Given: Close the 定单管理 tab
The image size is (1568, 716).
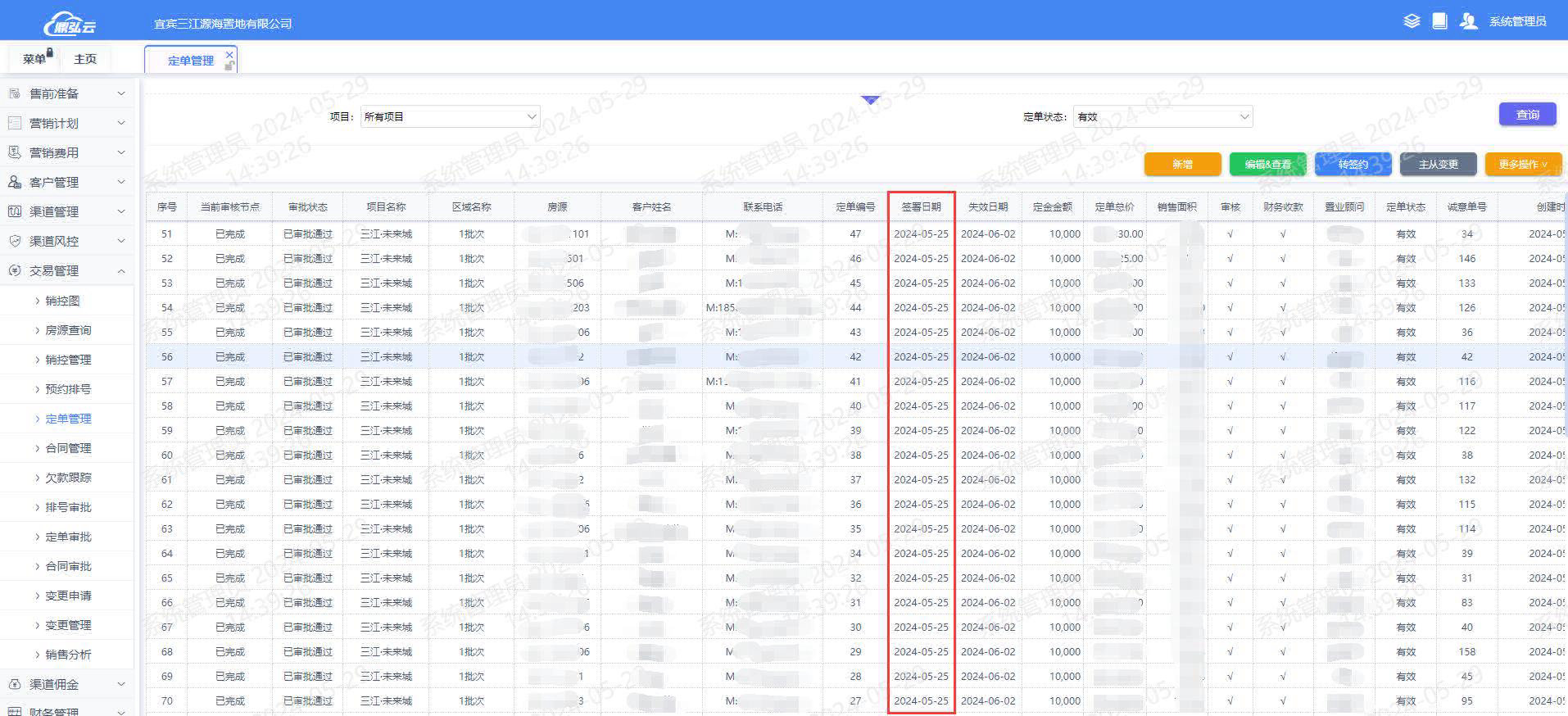Looking at the screenshot, I should 229,55.
